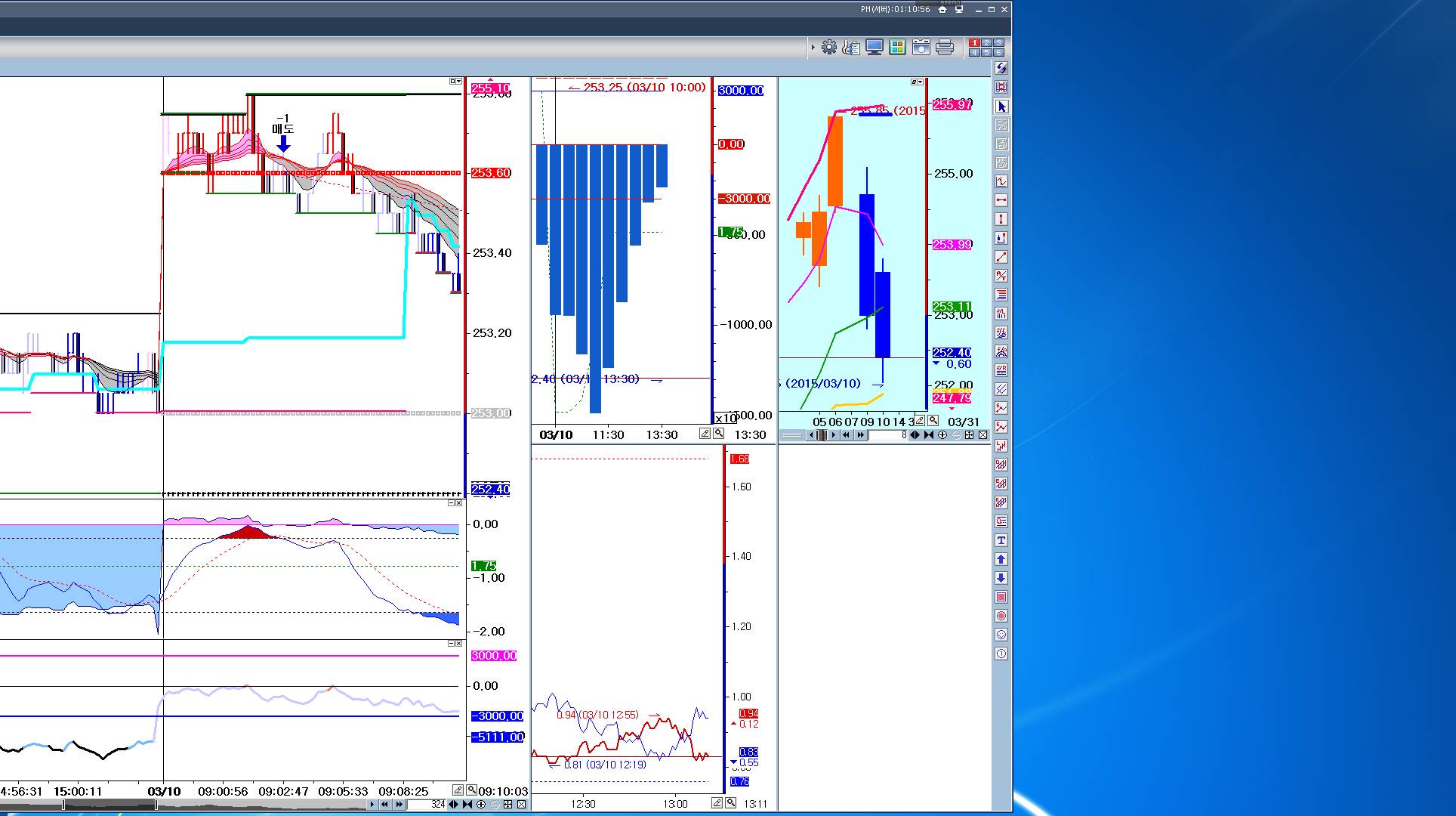Click bar count field showing 324
The width and height of the screenshot is (1456, 816).
(427, 805)
